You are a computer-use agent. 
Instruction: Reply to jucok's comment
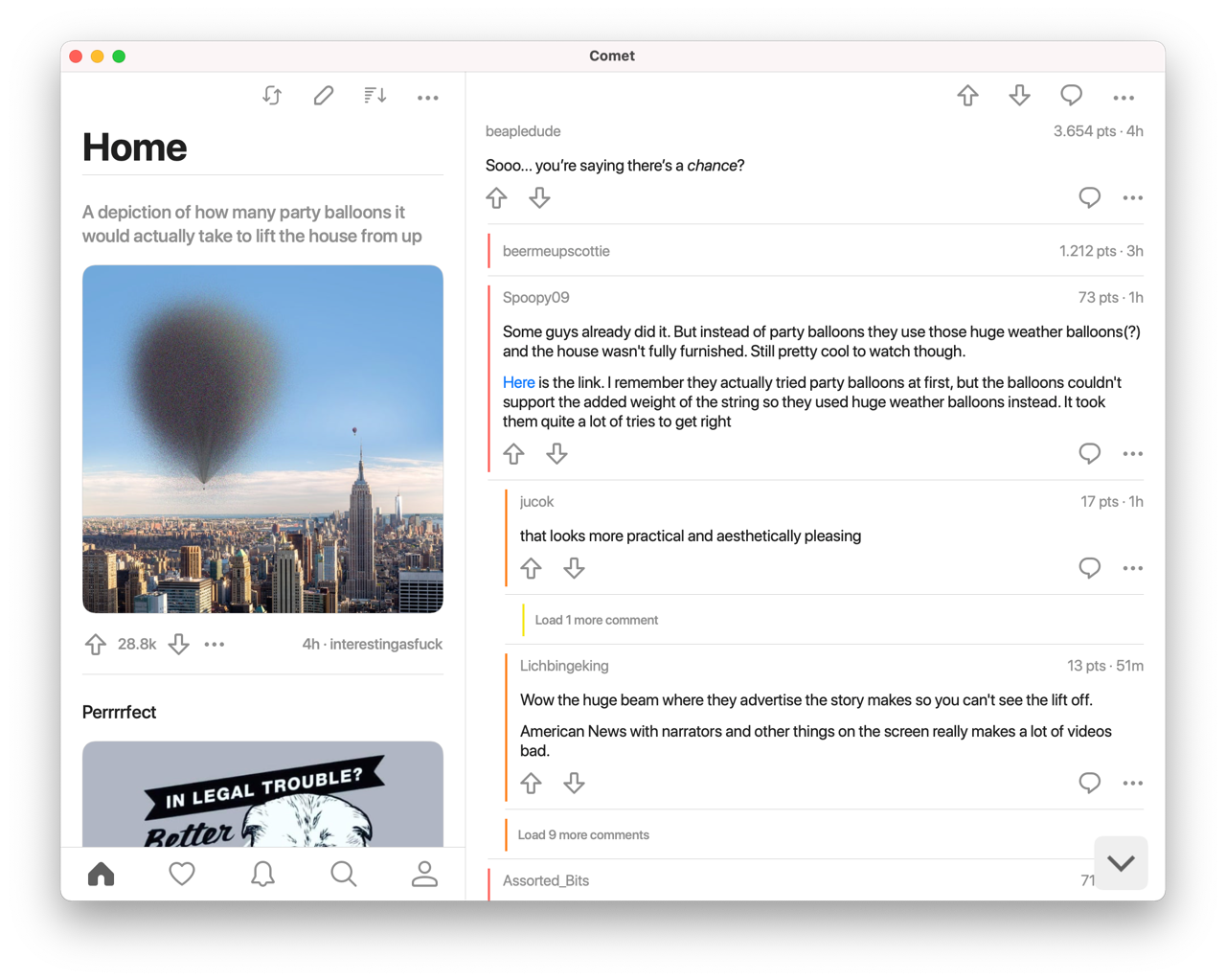[x=1090, y=569]
